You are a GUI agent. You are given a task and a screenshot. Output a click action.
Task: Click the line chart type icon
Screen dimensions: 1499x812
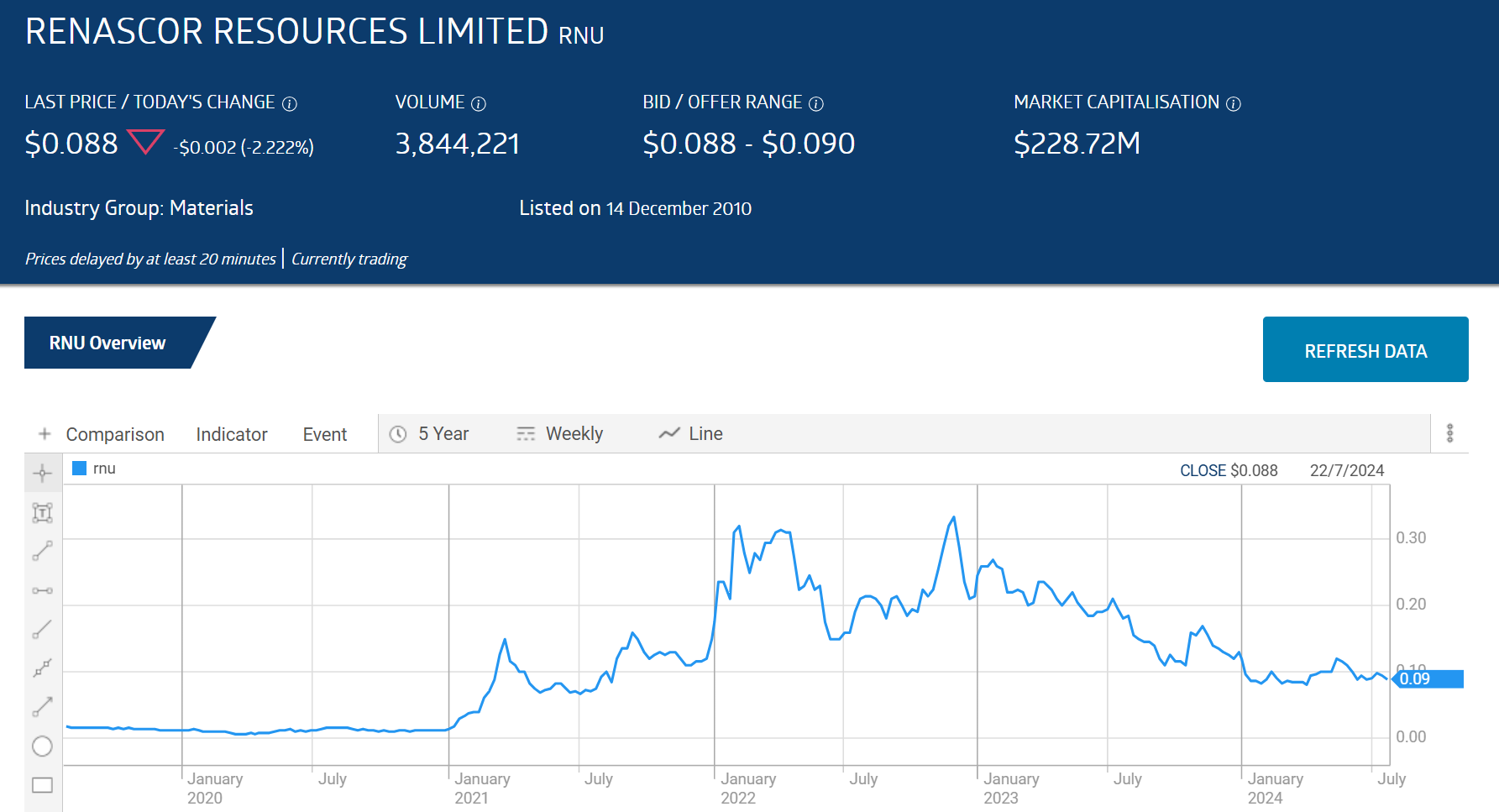click(669, 433)
